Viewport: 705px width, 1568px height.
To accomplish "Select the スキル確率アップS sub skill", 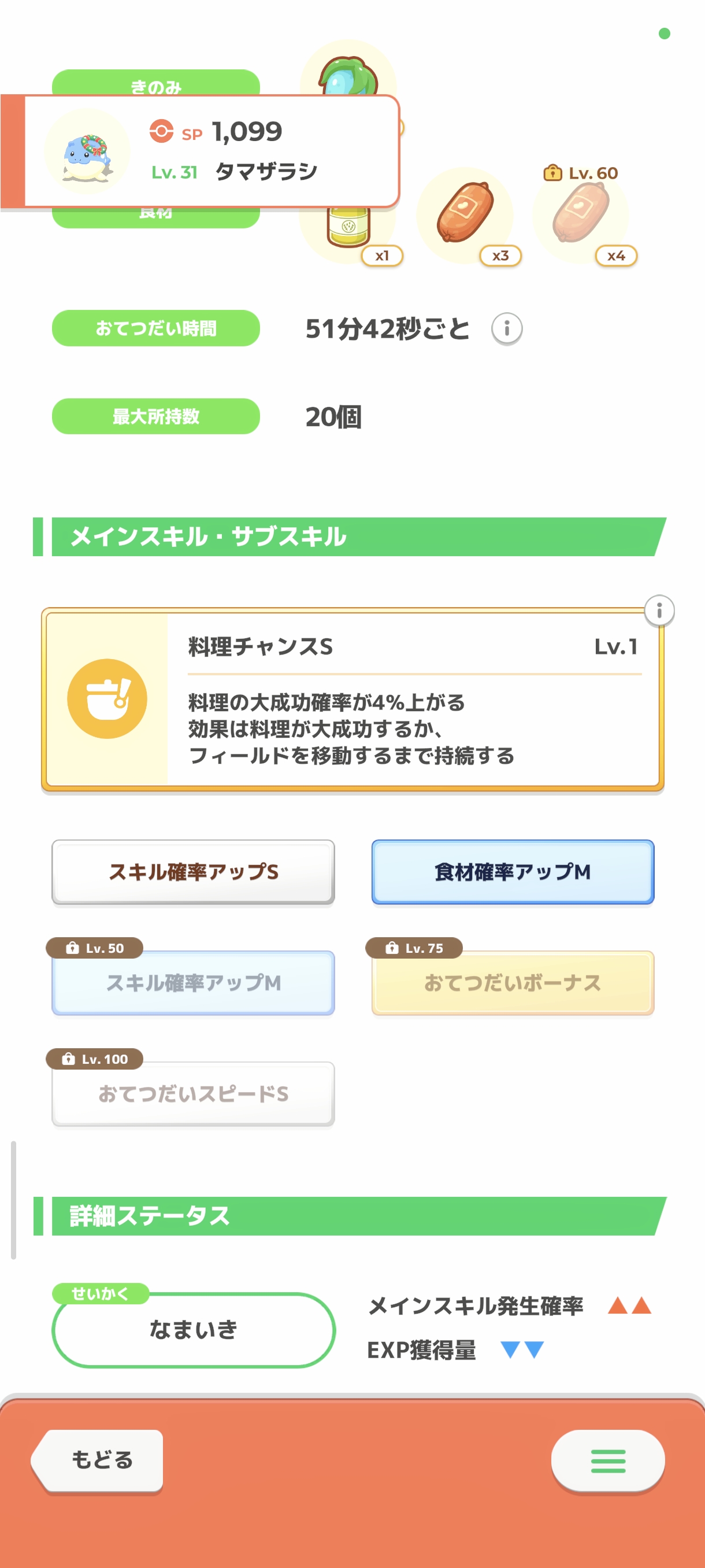I will pyautogui.click(x=194, y=872).
